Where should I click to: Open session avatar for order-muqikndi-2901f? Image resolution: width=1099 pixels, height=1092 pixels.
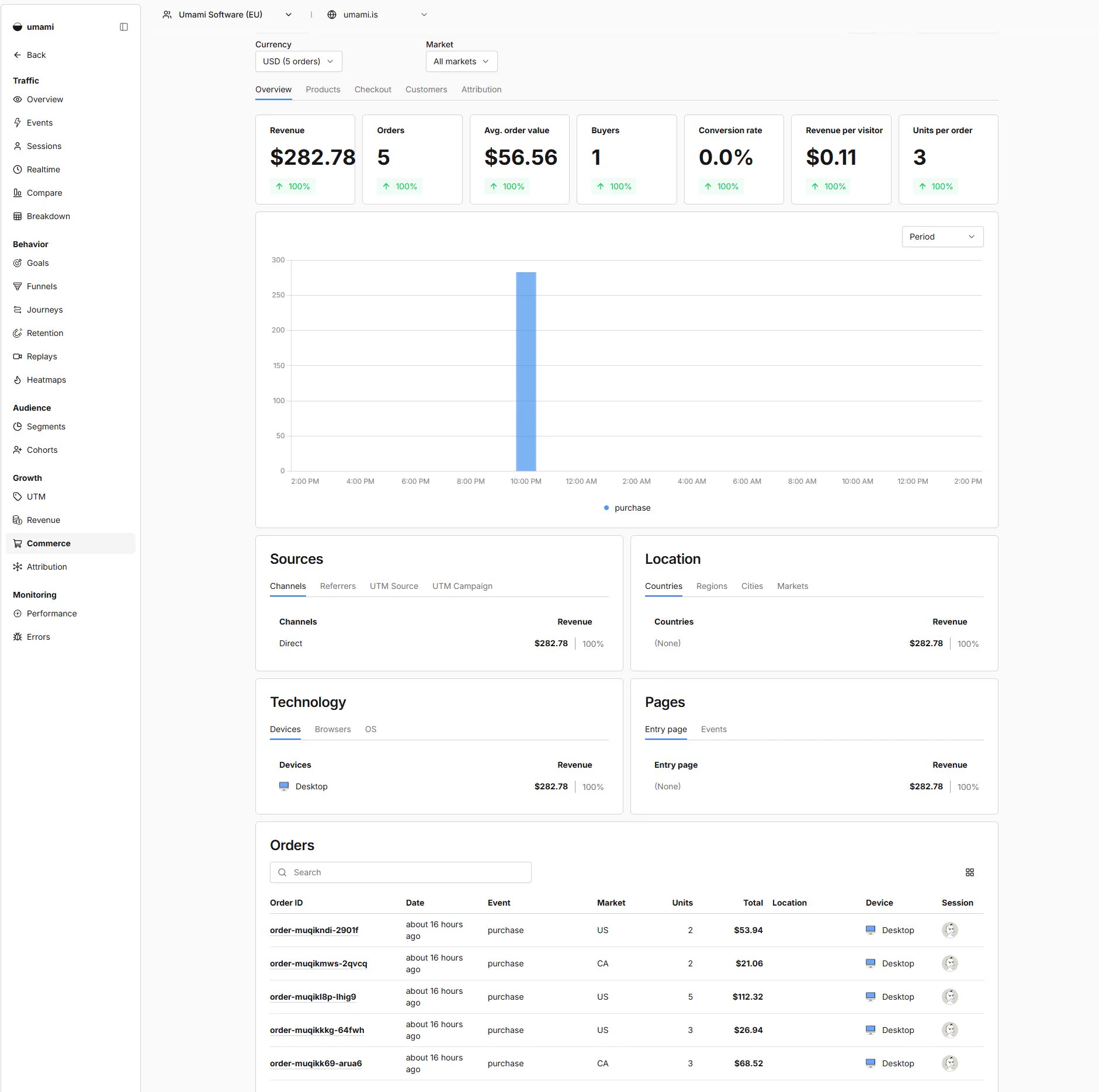click(x=950, y=930)
